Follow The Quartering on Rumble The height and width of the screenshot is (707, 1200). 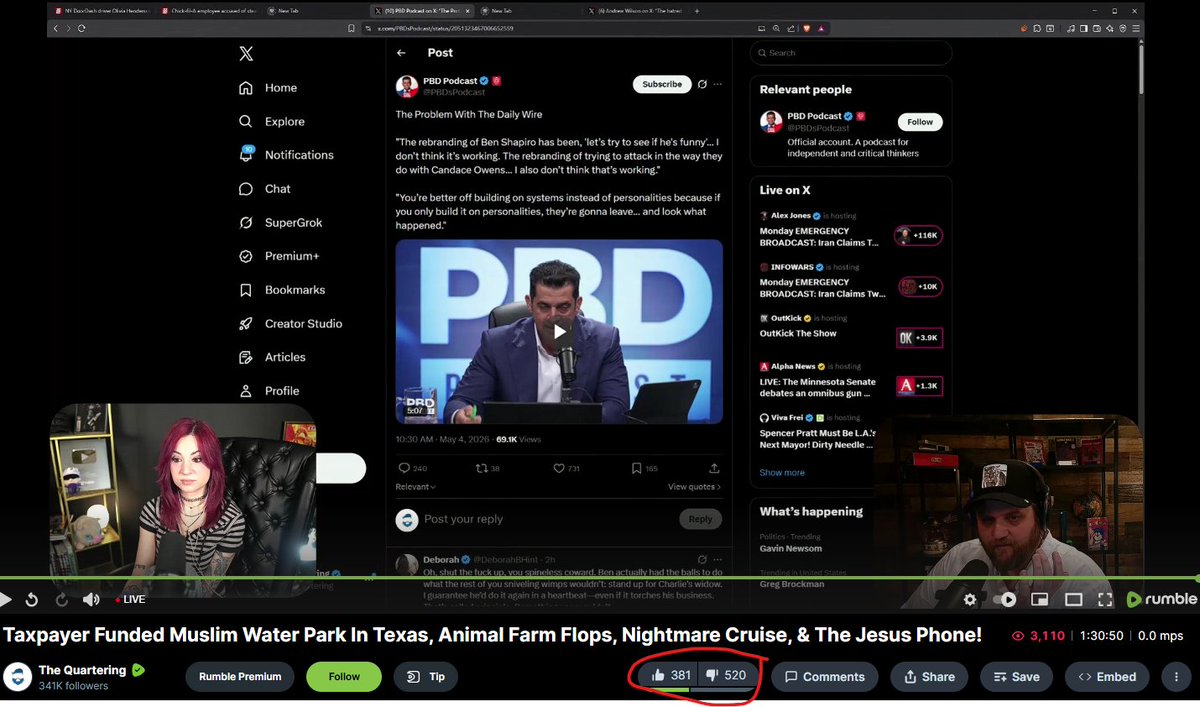tap(344, 677)
